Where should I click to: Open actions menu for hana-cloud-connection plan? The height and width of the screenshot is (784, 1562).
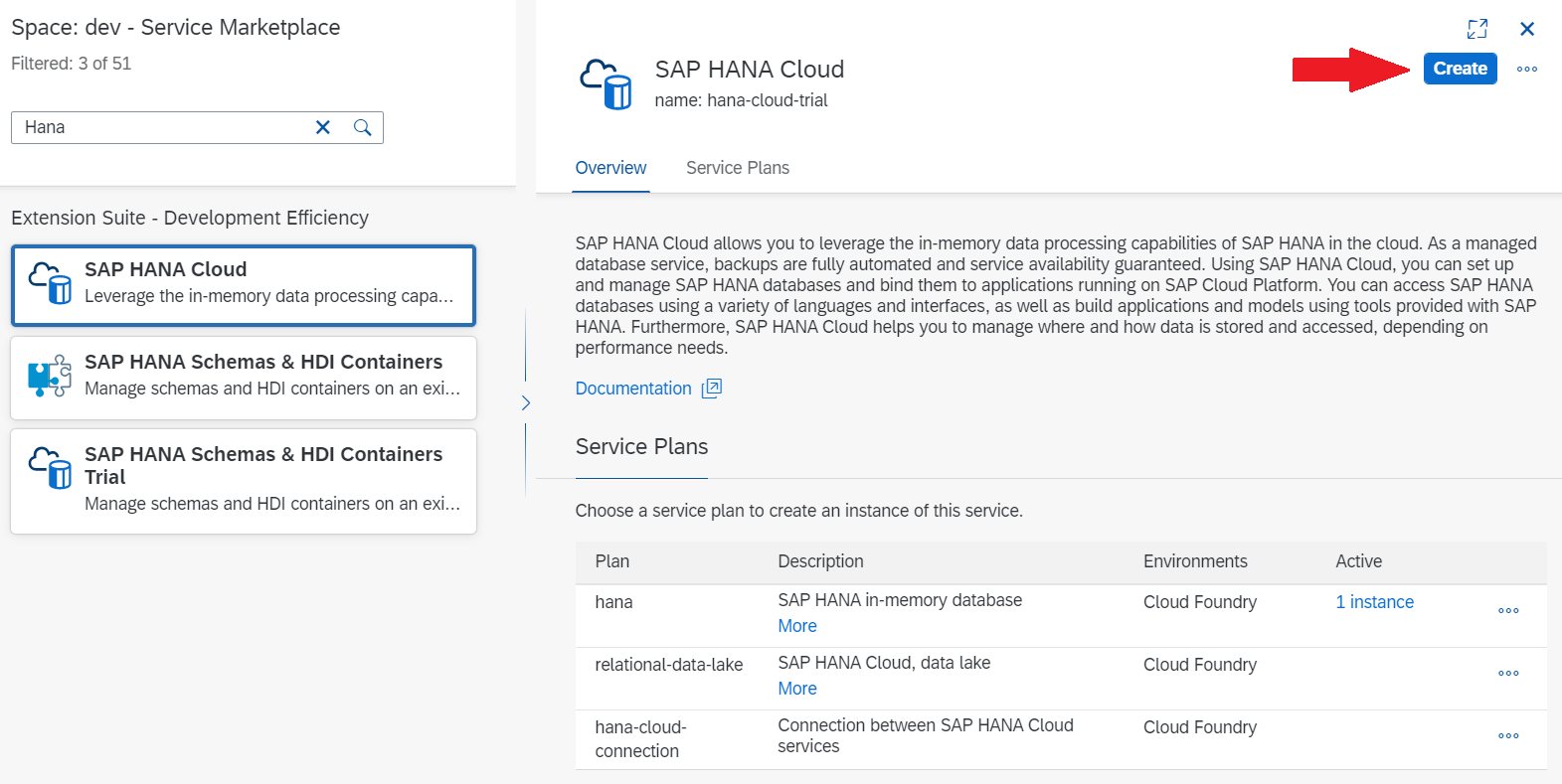[x=1508, y=736]
